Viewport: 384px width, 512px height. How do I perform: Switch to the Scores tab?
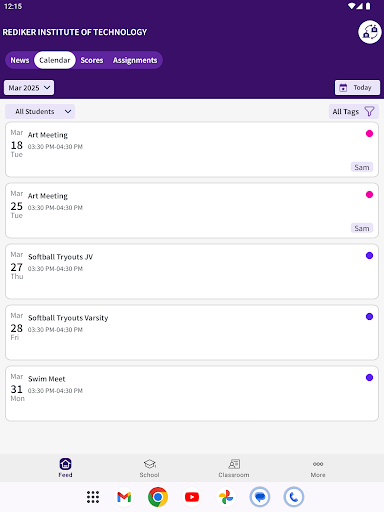coord(92,60)
